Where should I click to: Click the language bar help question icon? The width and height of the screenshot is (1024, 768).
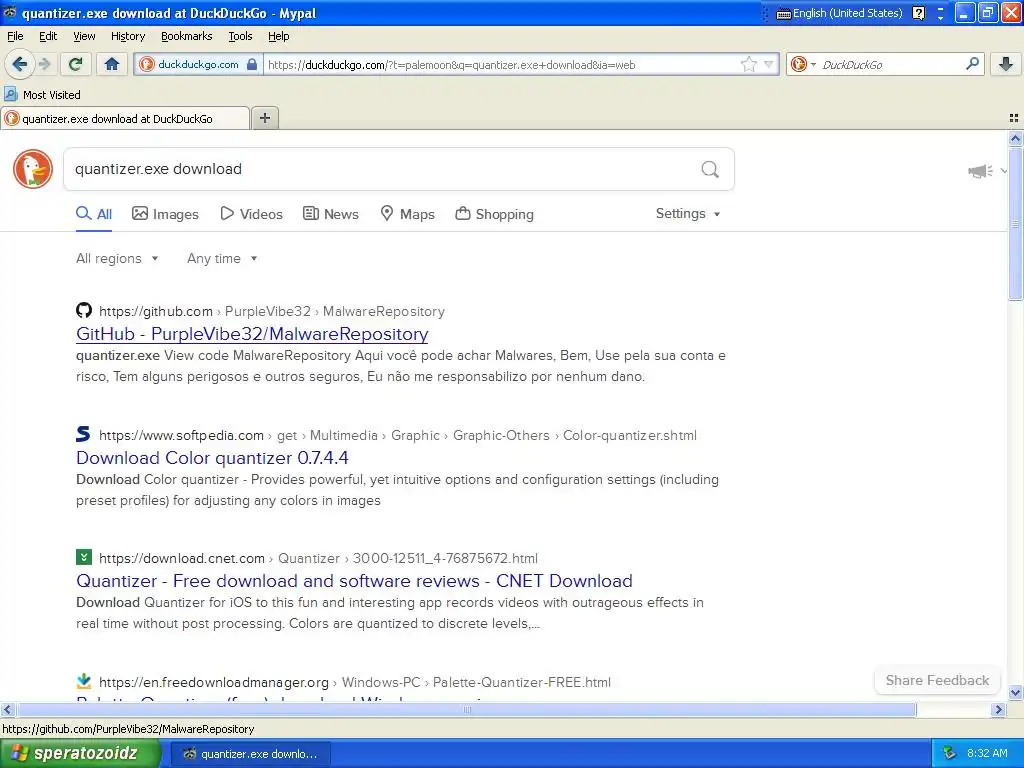pos(918,13)
